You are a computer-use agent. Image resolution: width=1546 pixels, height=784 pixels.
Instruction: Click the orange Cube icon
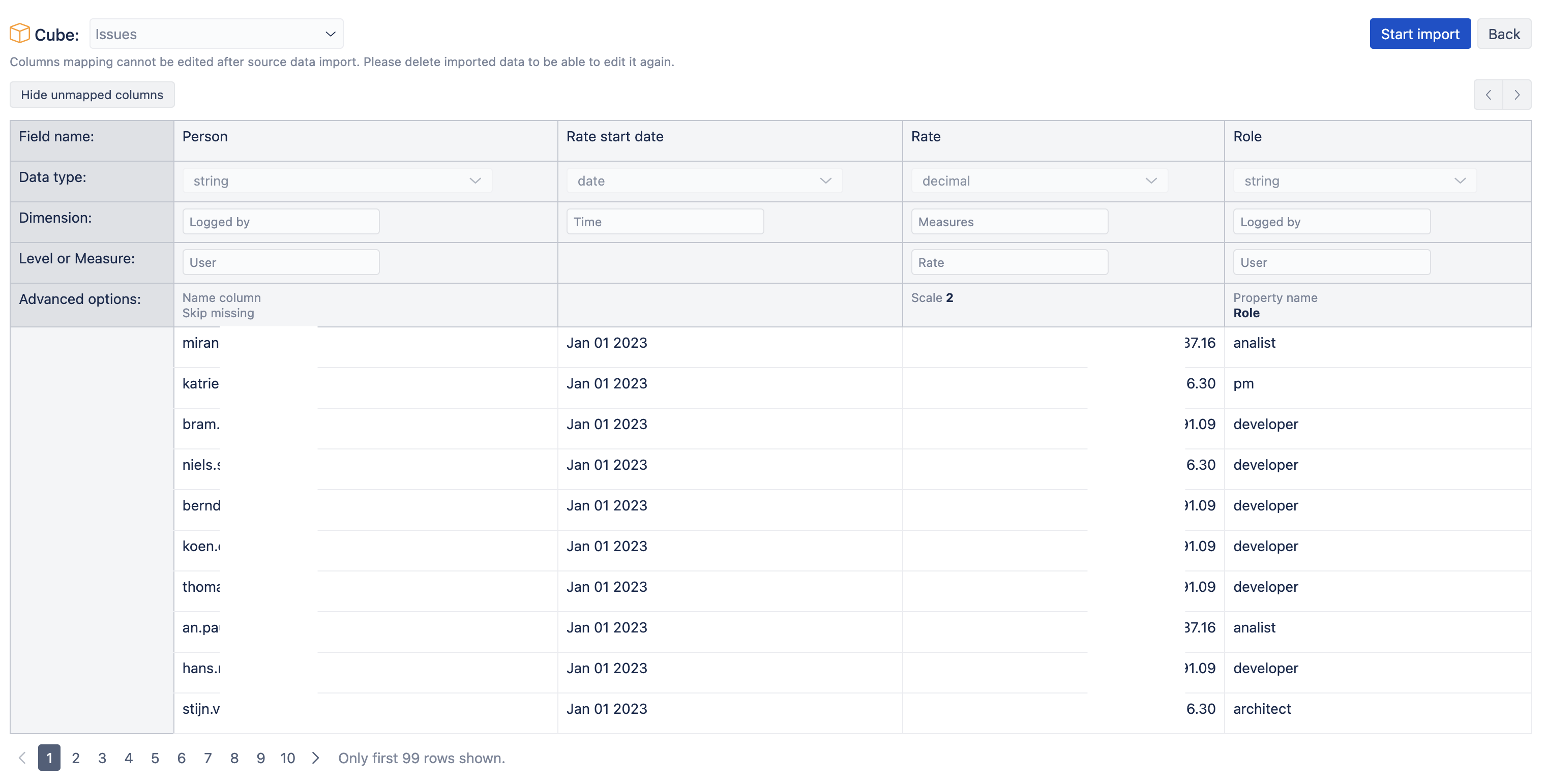point(20,34)
